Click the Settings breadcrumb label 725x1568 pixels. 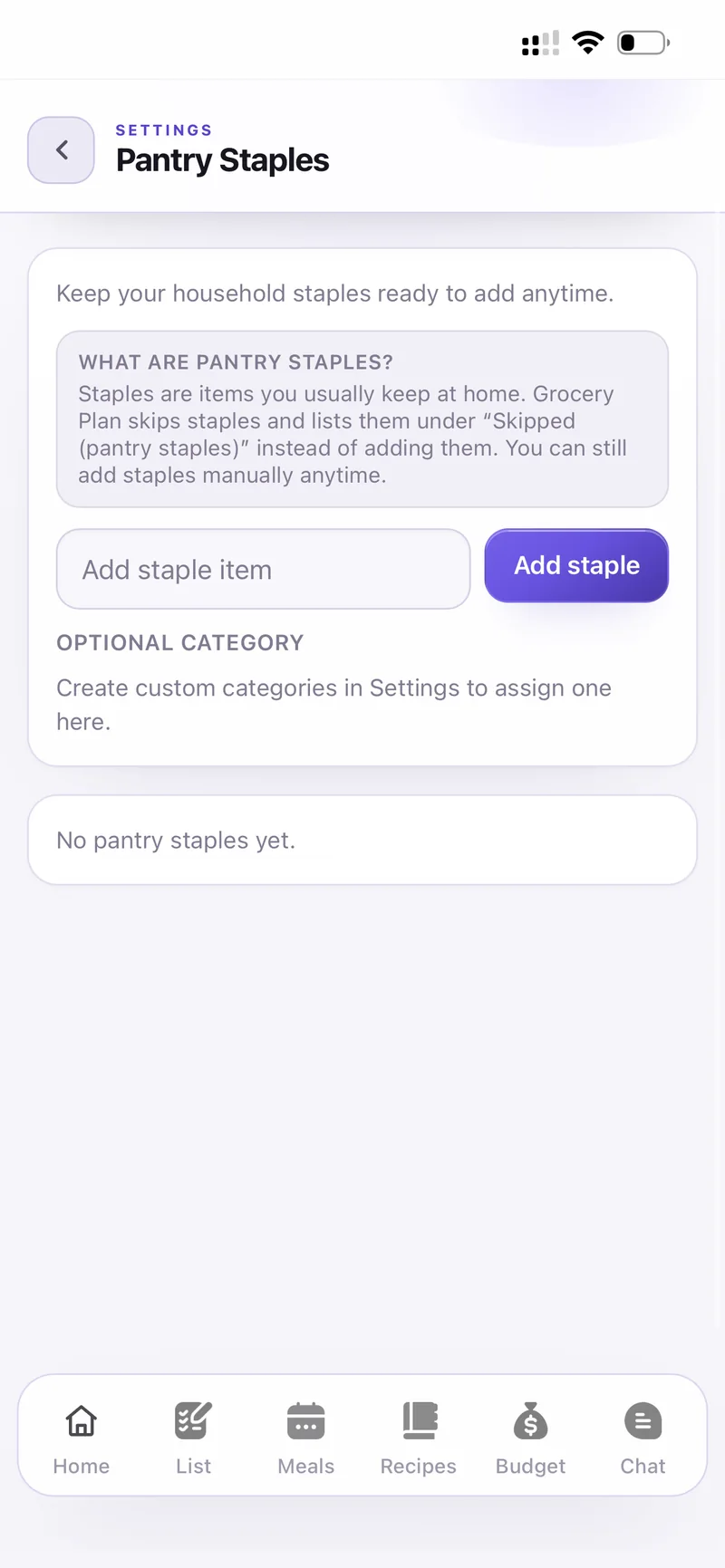pos(164,130)
